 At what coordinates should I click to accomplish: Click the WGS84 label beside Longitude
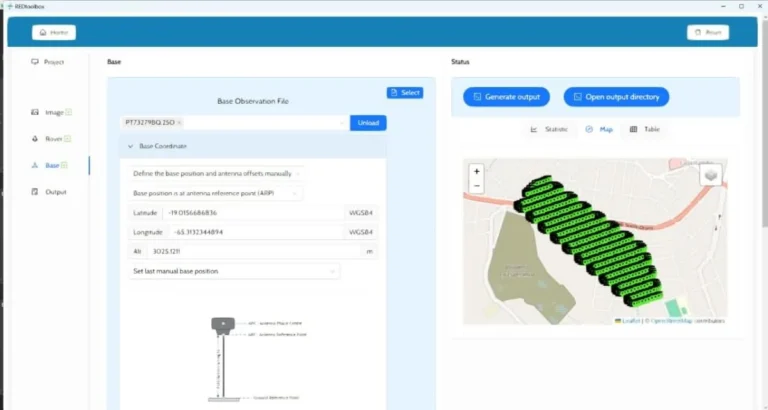[360, 232]
